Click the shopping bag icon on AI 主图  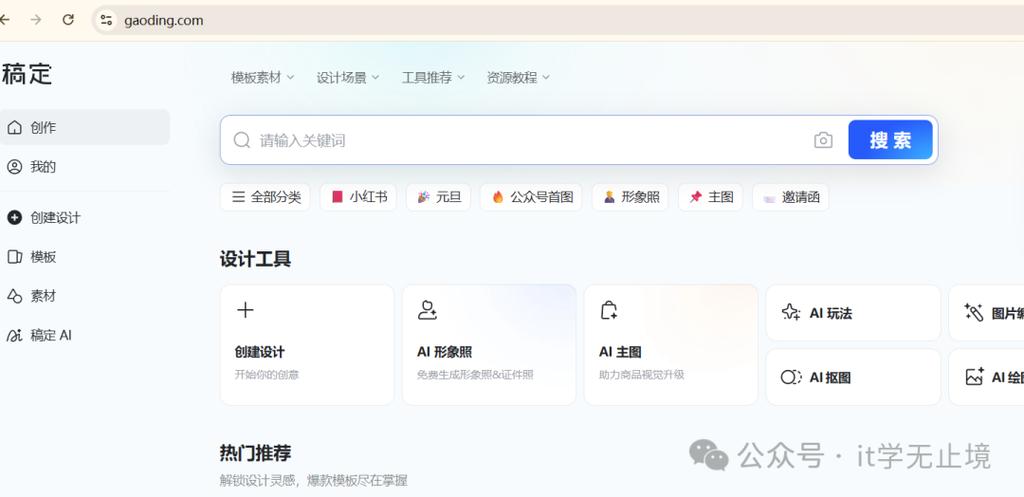point(609,310)
